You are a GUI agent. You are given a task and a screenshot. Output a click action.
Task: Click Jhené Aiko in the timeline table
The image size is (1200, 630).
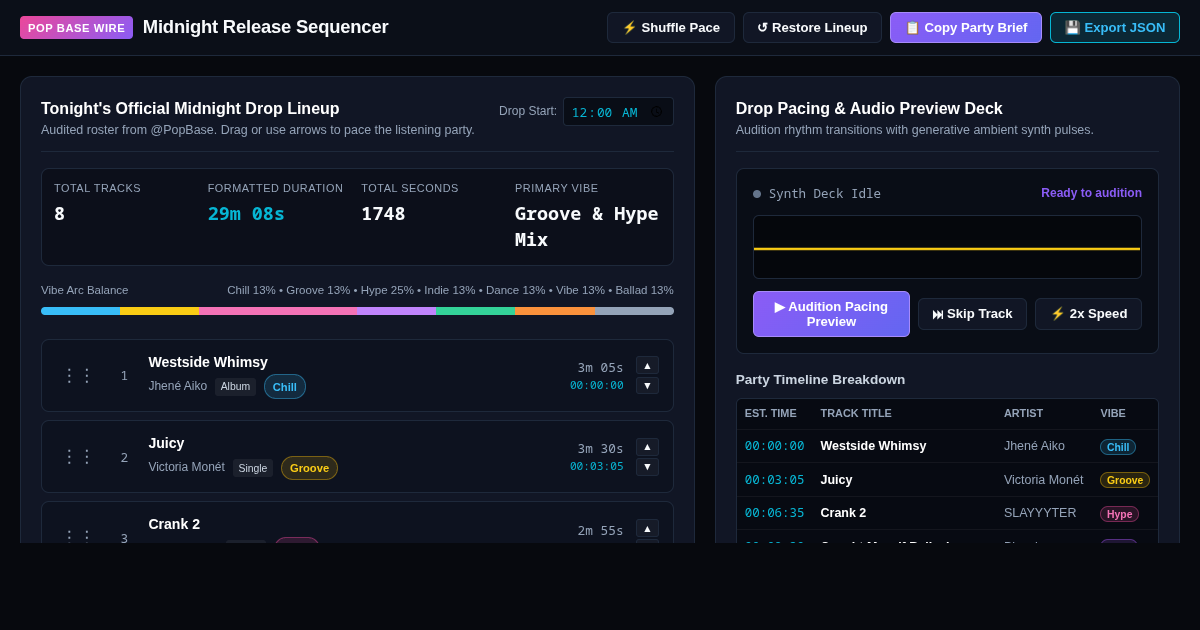tap(1034, 446)
